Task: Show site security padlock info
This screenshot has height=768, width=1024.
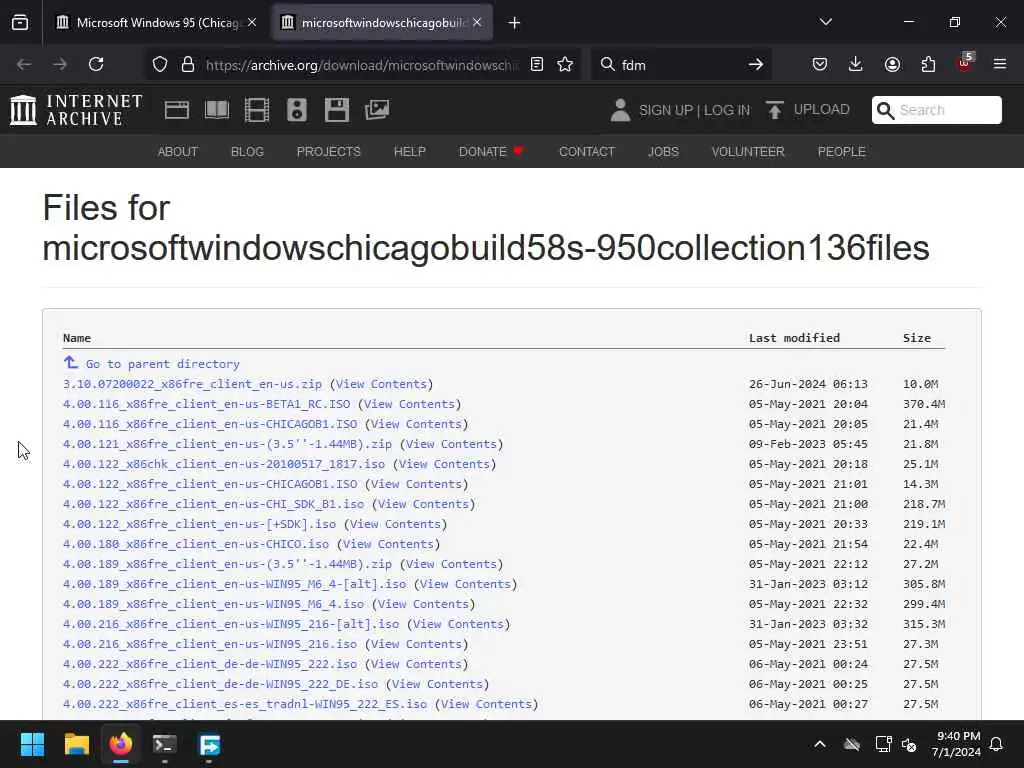Action: point(188,64)
